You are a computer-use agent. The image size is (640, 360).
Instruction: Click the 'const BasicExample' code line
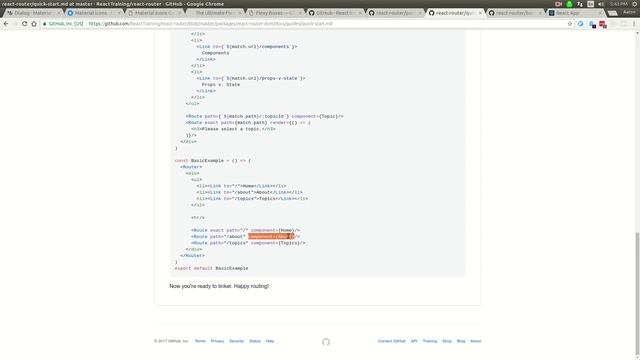213,160
